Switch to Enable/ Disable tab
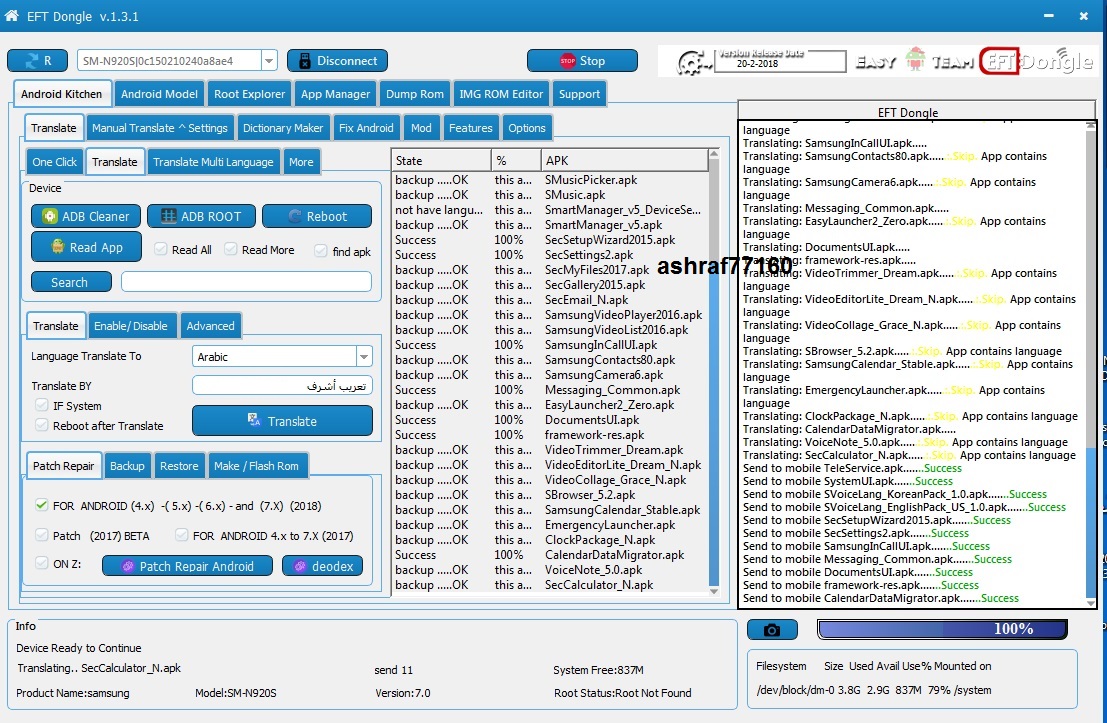 pos(131,325)
